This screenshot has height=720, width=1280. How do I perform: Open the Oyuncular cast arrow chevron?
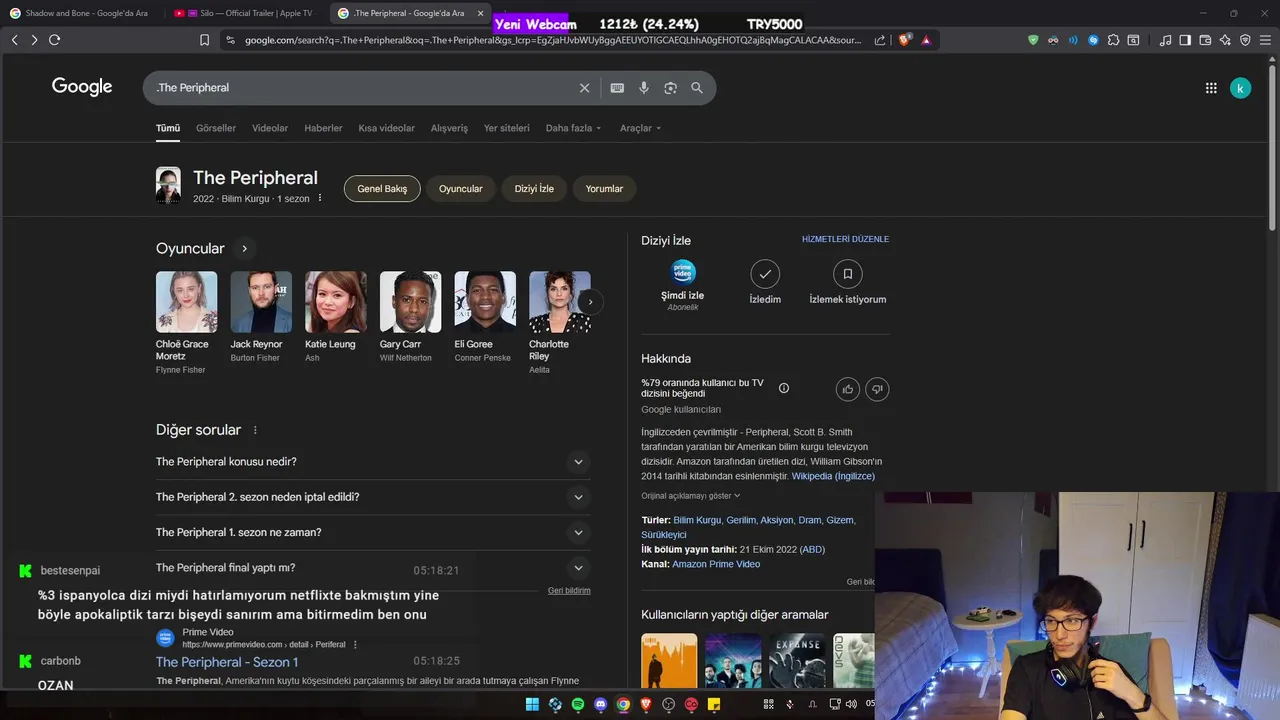tap(244, 249)
